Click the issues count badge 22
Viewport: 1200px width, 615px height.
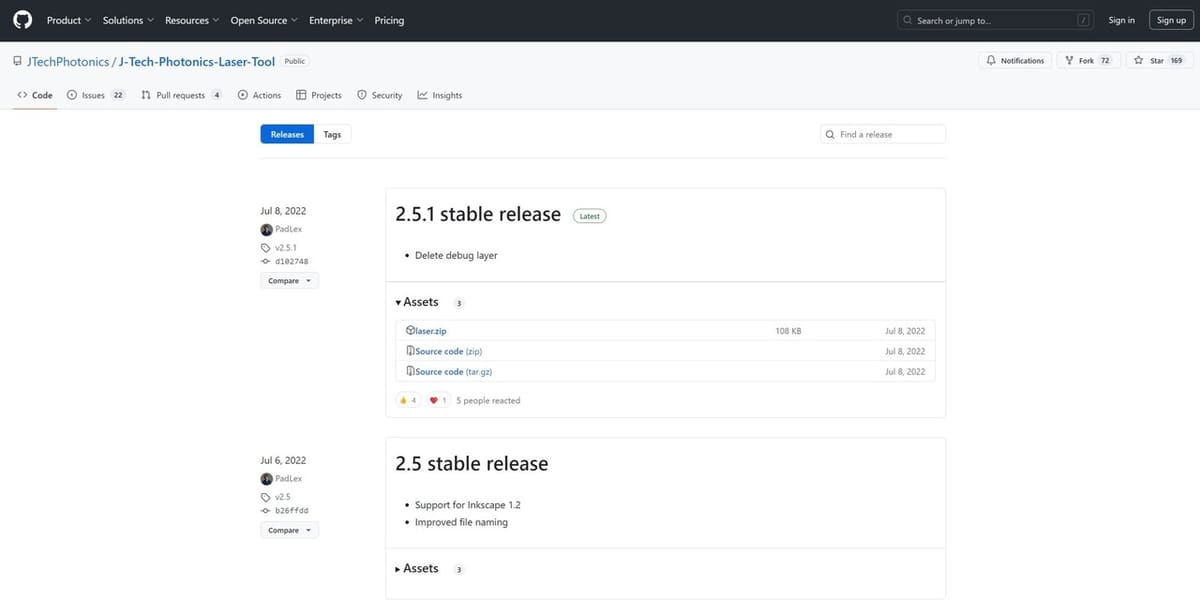click(118, 95)
